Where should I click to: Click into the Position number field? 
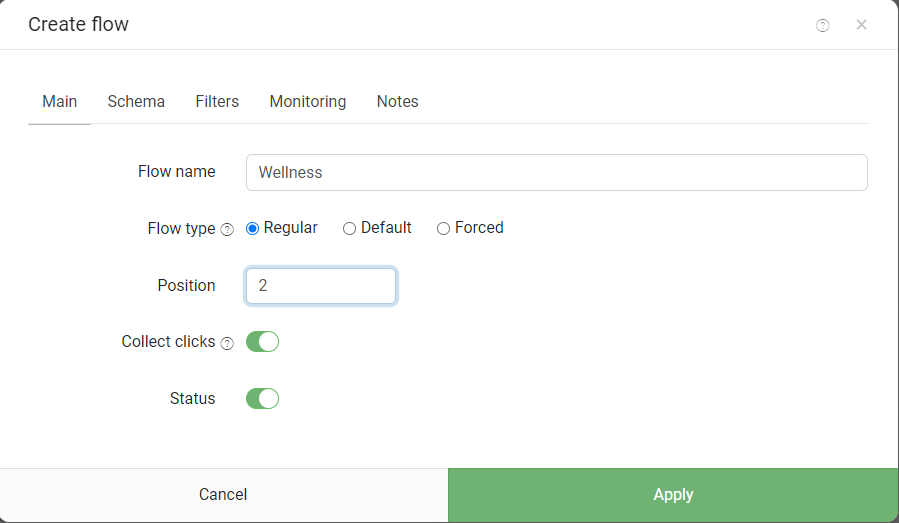pos(320,286)
